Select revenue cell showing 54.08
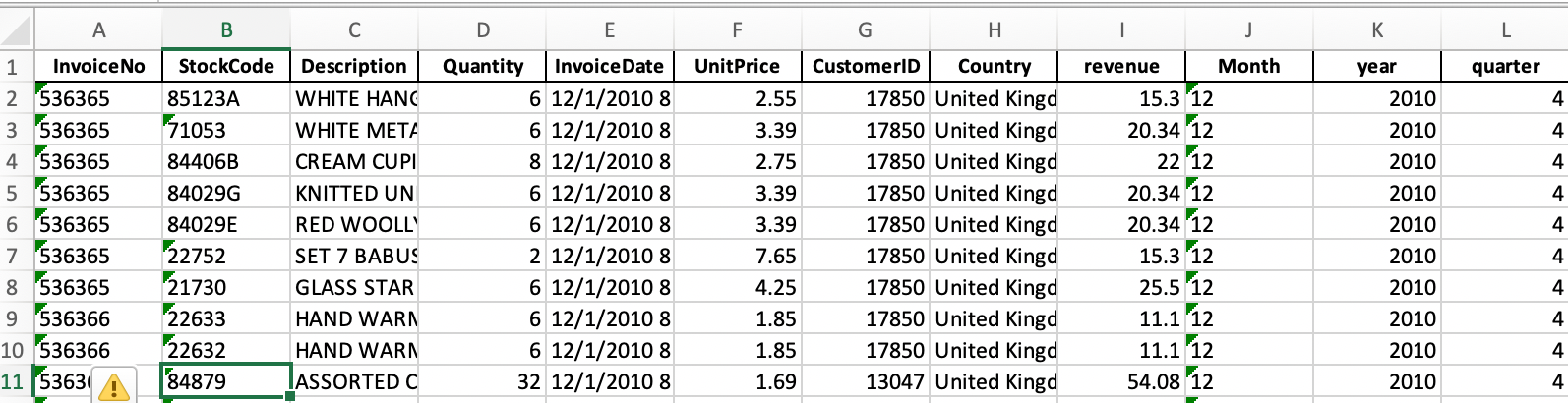The height and width of the screenshot is (403, 1568). pos(1121,381)
